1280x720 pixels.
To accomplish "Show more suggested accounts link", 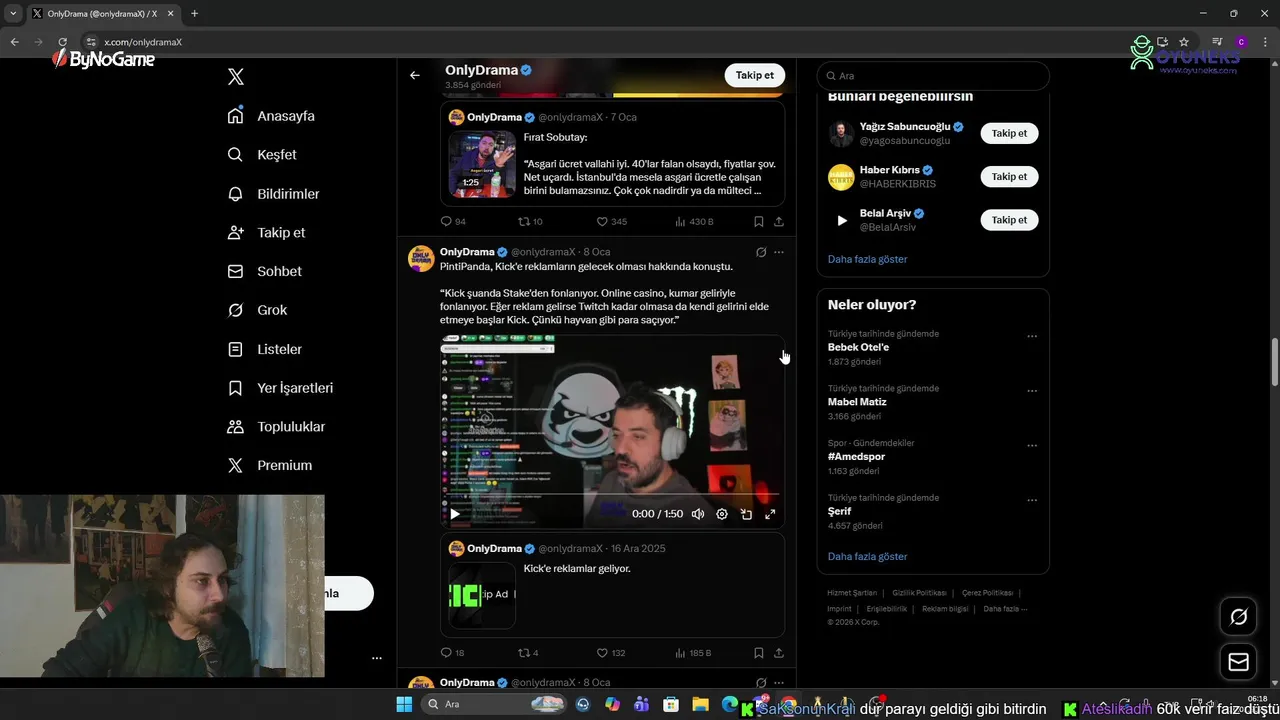I will (867, 259).
